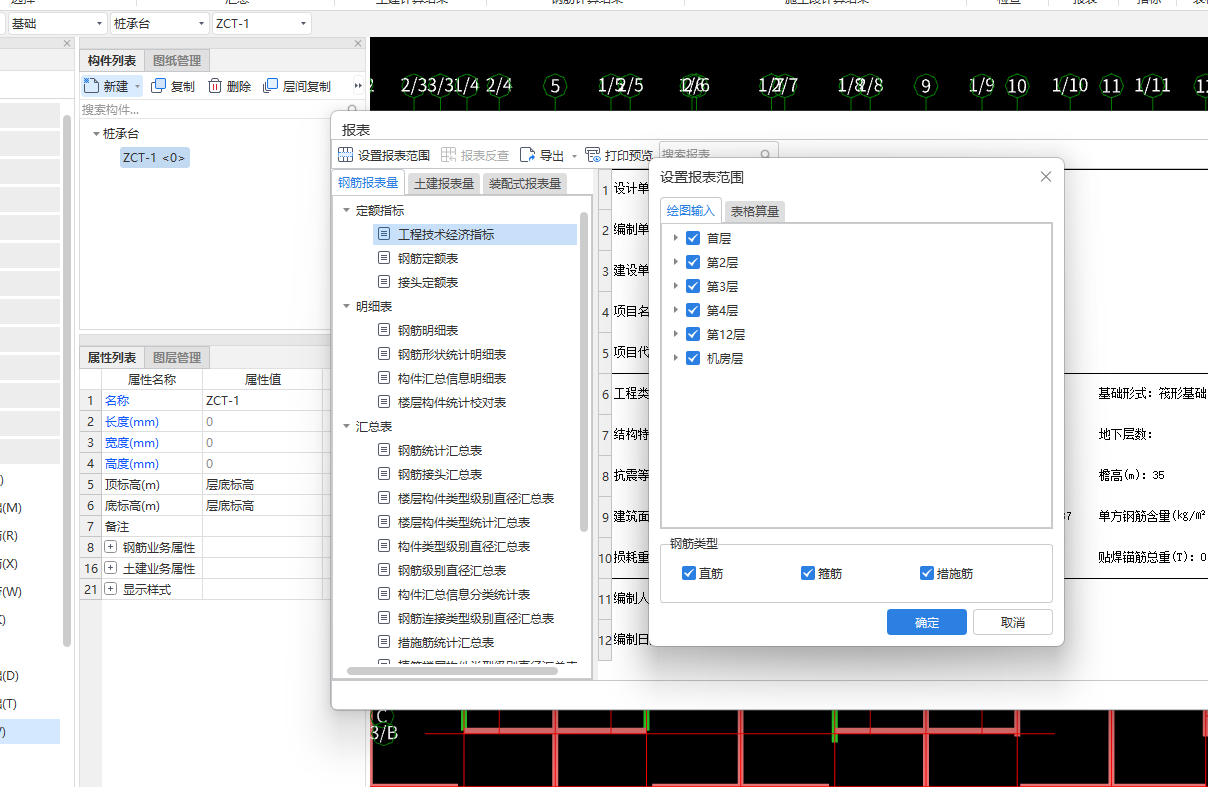Image resolution: width=1208 pixels, height=787 pixels.
Task: Expand the 土建业务属性 property row
Action: point(111,568)
